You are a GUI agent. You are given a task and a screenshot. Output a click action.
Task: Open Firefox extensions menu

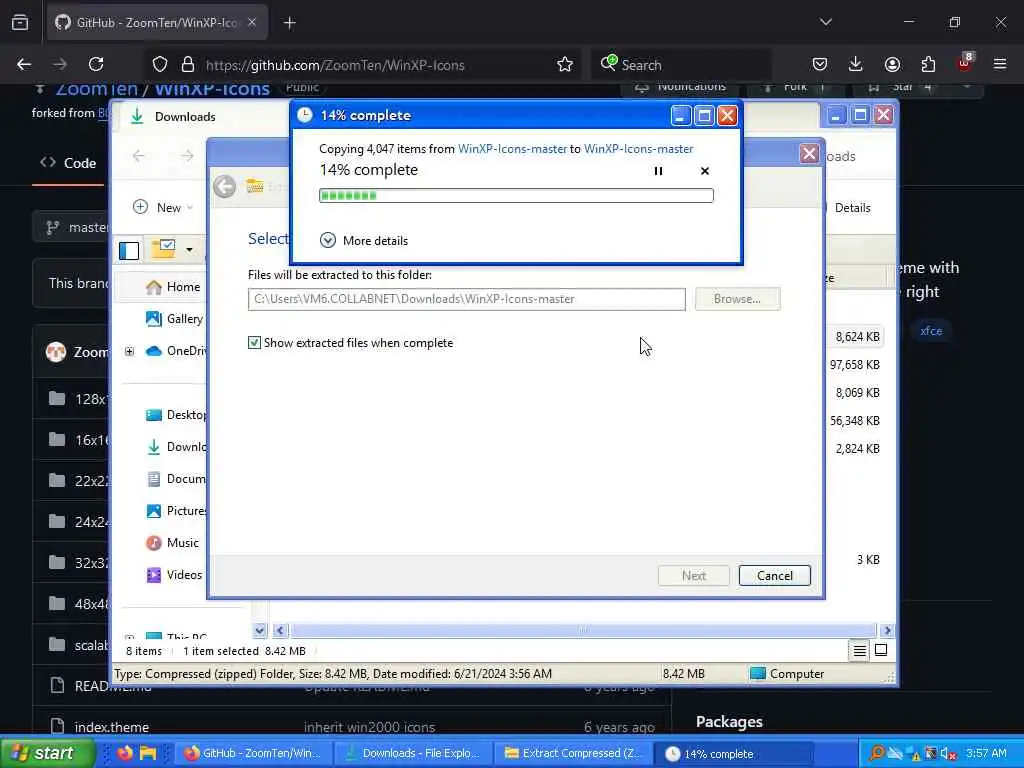pos(928,64)
